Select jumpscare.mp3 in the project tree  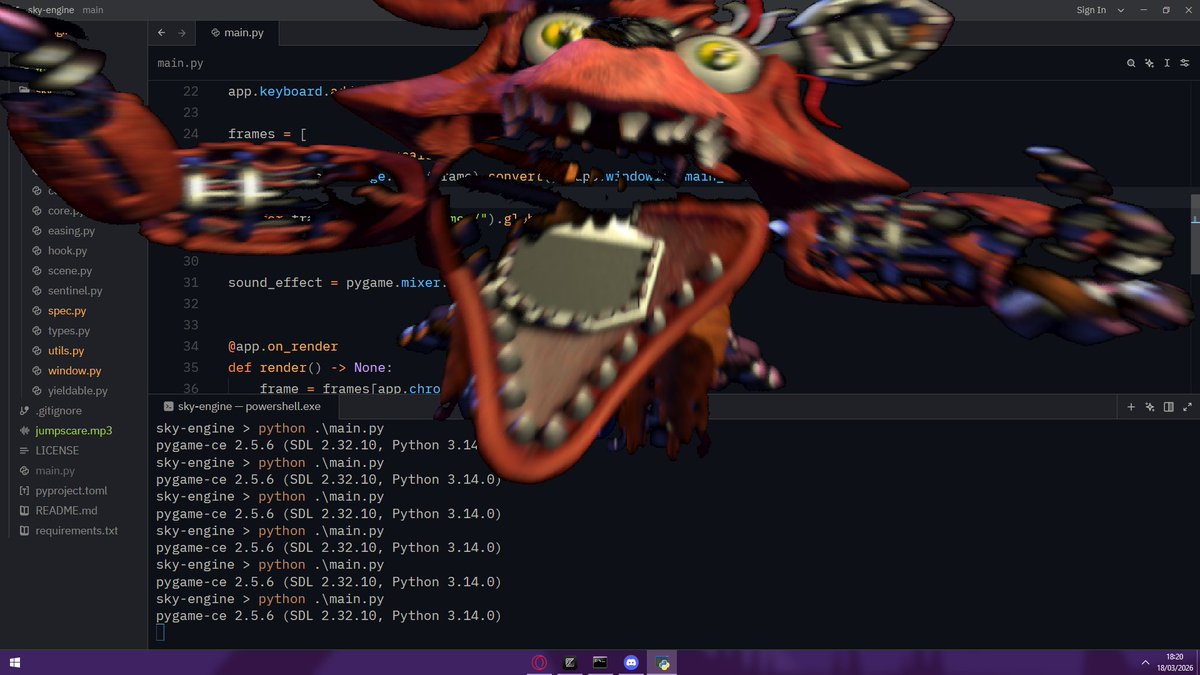73,431
